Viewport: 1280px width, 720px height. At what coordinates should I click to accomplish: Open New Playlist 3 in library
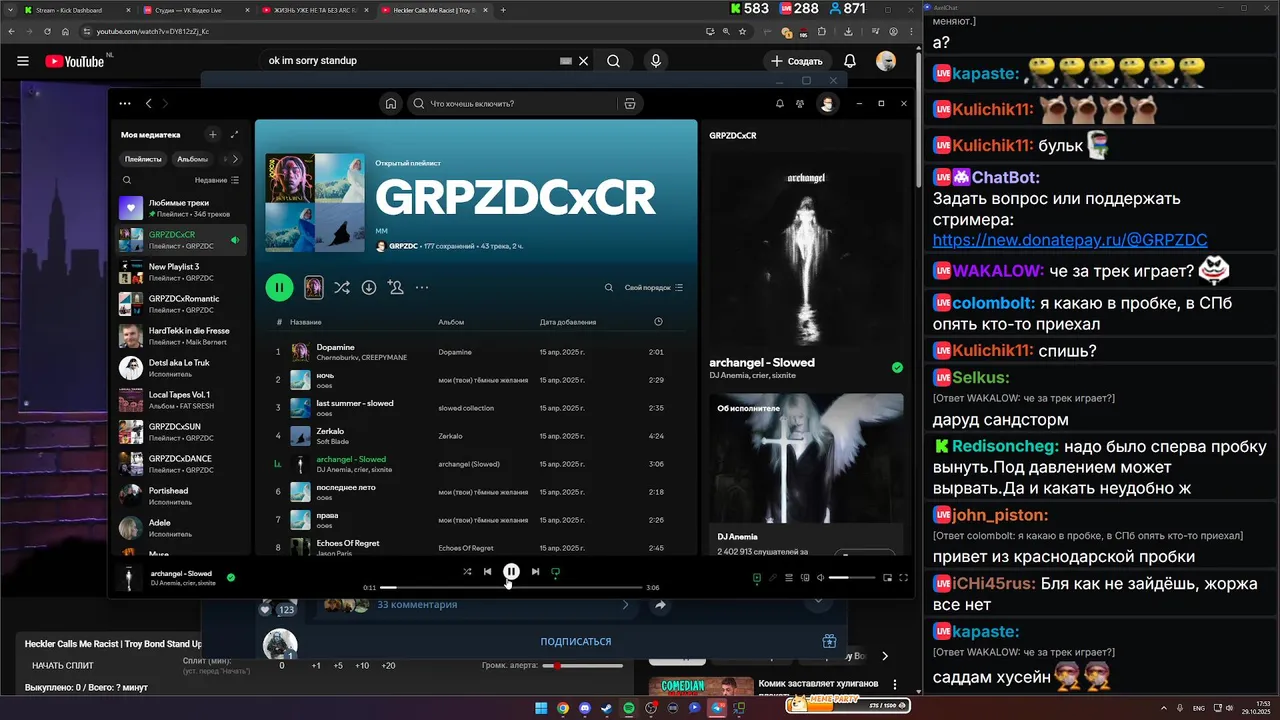click(181, 272)
